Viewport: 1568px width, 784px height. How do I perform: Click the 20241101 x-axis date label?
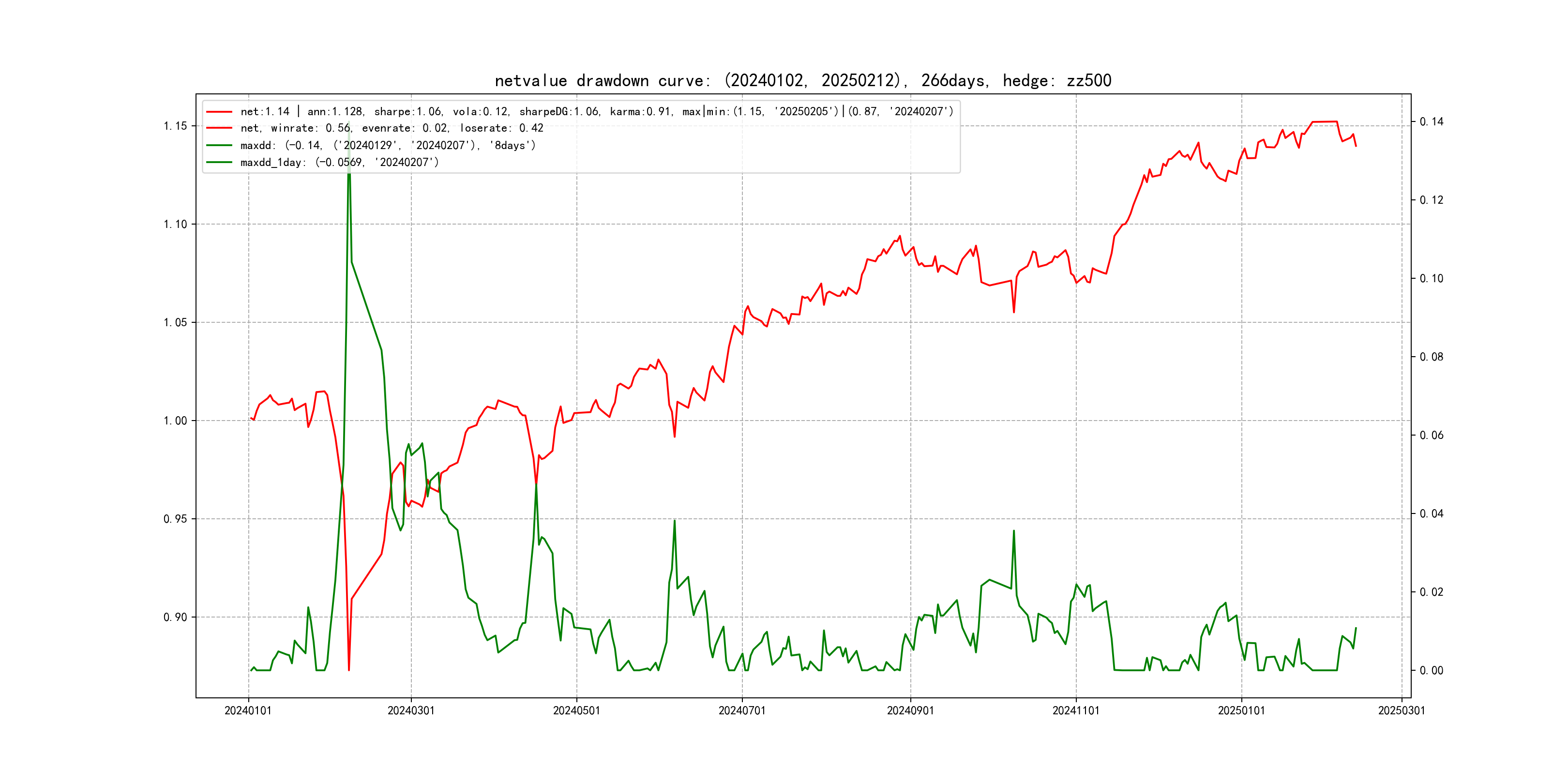1075,711
